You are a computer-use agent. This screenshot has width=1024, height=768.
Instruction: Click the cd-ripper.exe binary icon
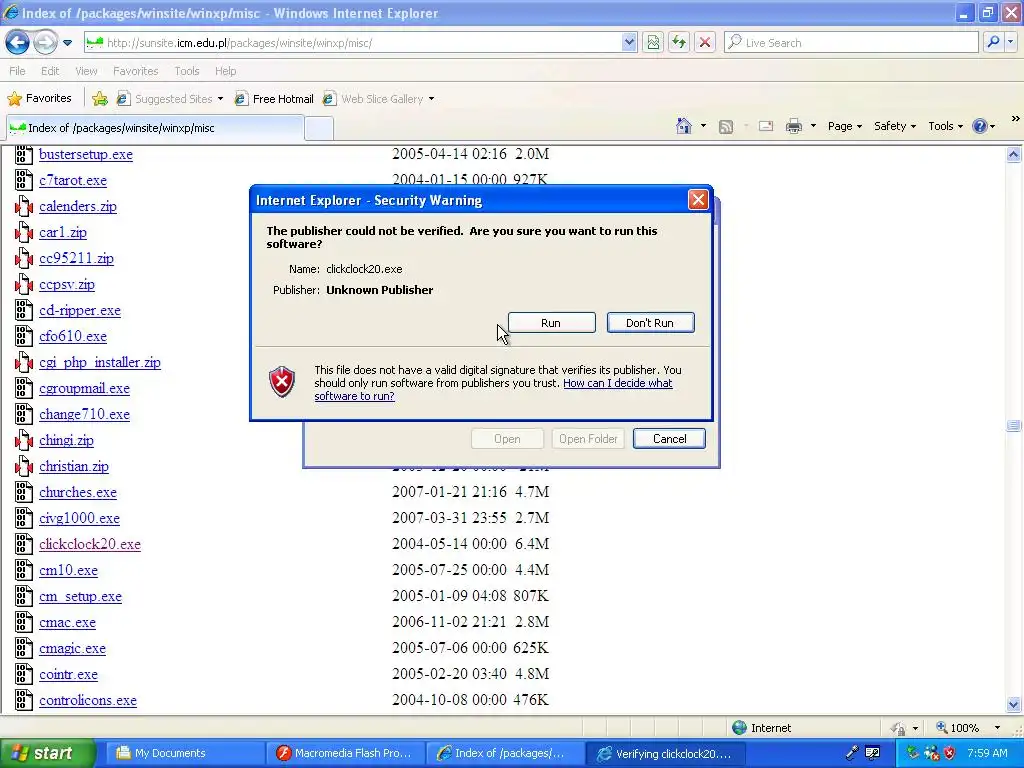(x=24, y=310)
